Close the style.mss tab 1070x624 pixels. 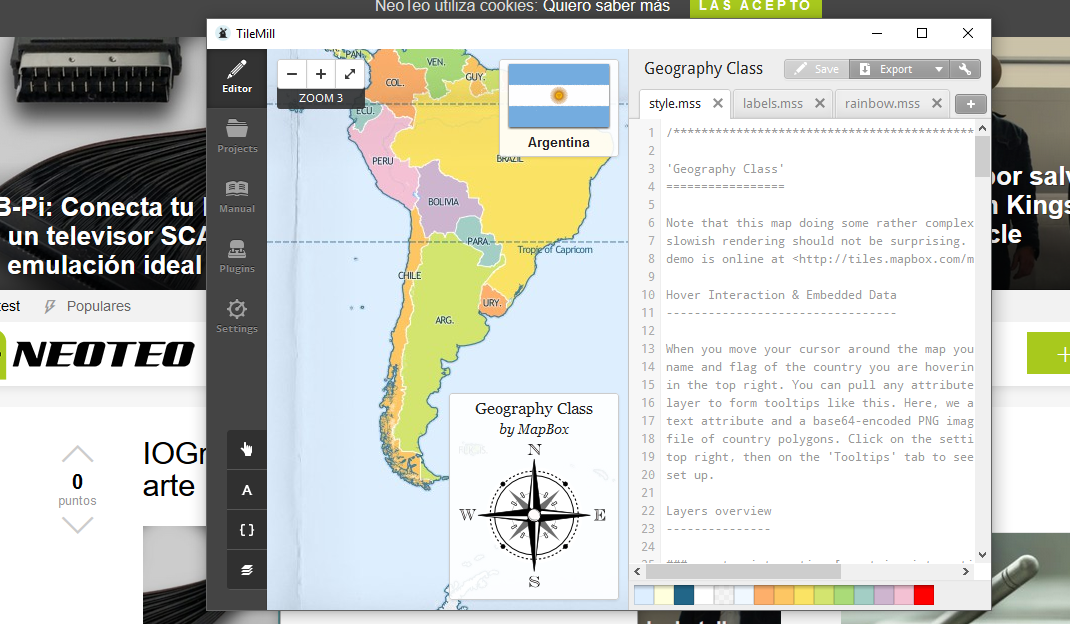coord(717,103)
